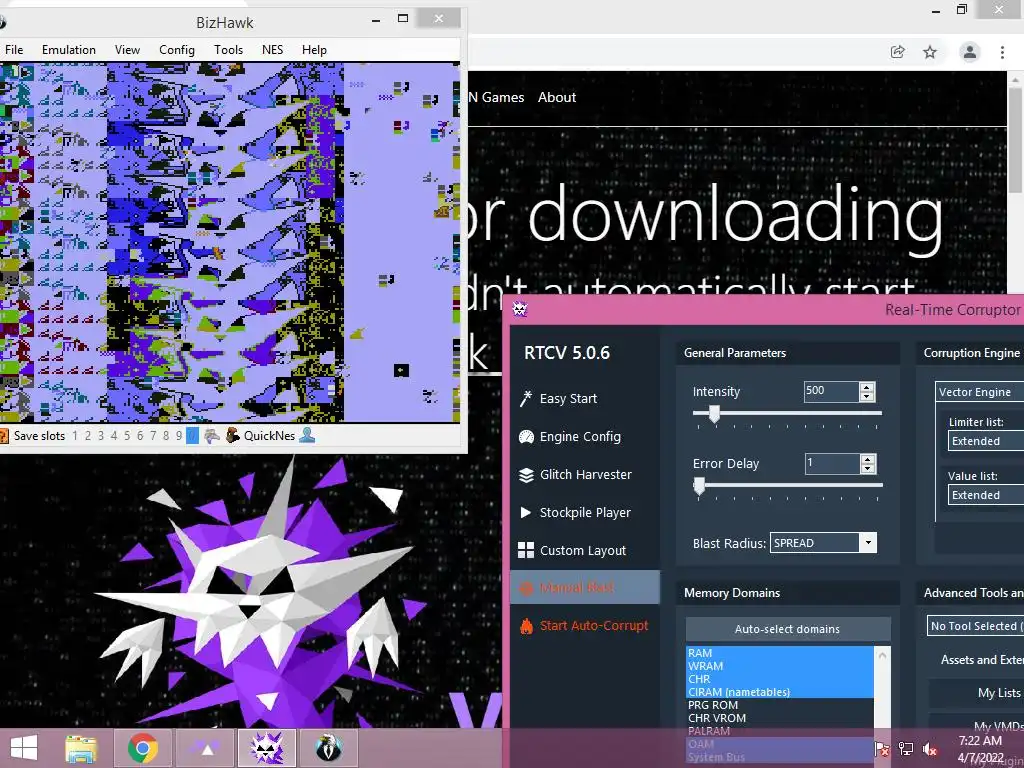Open BizHawk View menu

(x=127, y=50)
